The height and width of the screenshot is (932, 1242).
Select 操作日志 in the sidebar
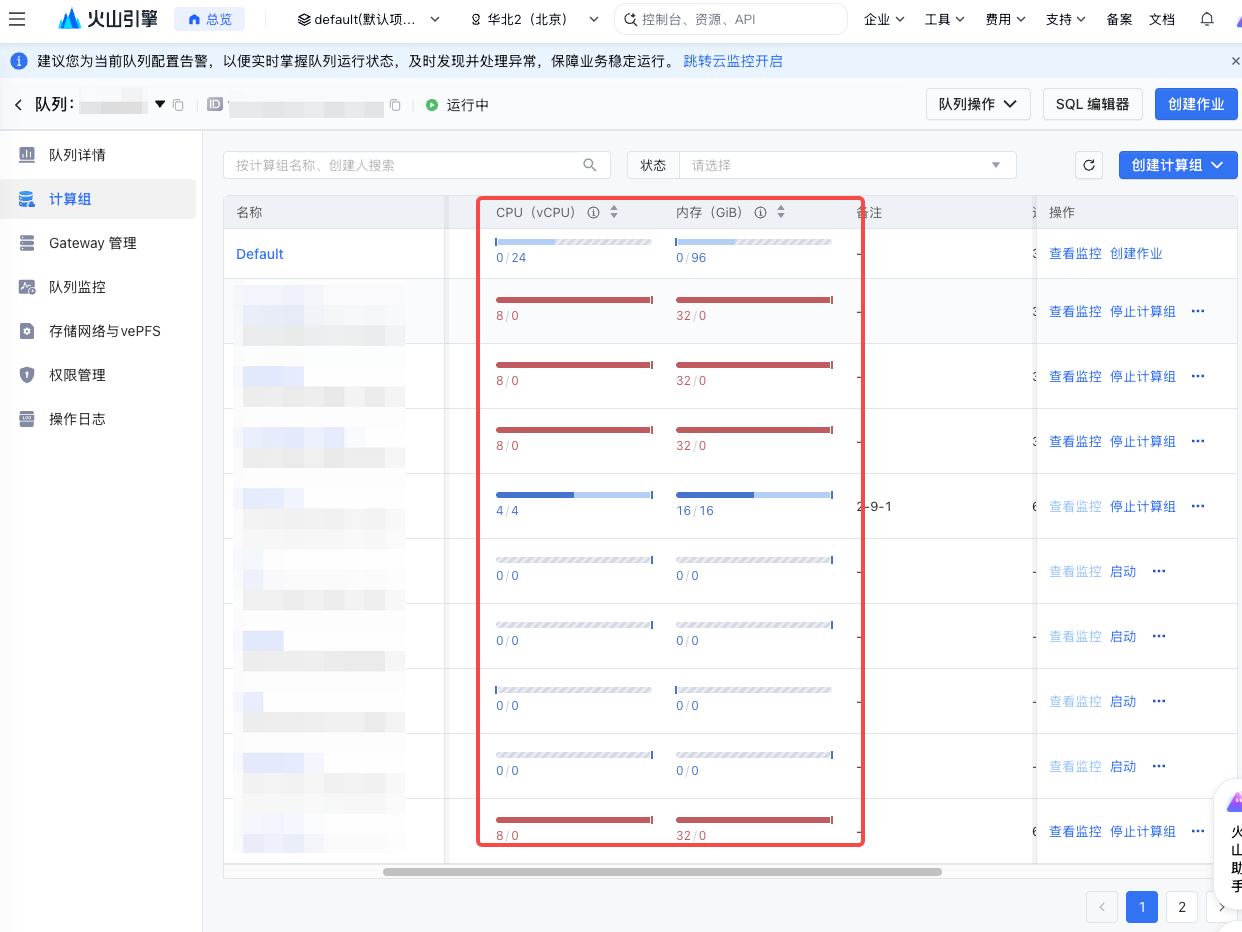tap(99, 419)
